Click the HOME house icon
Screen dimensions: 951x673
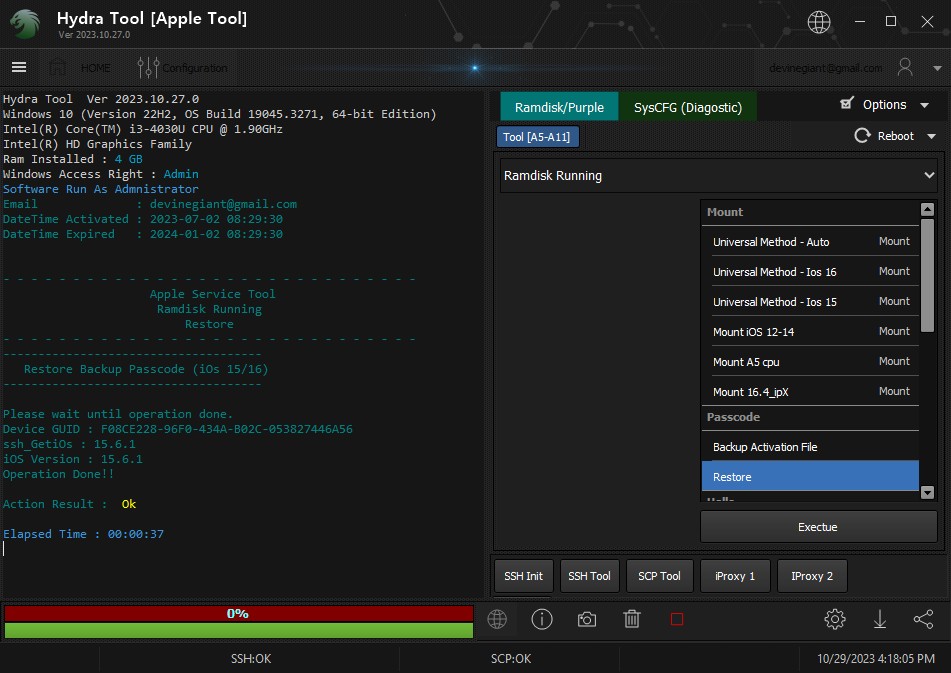58,67
